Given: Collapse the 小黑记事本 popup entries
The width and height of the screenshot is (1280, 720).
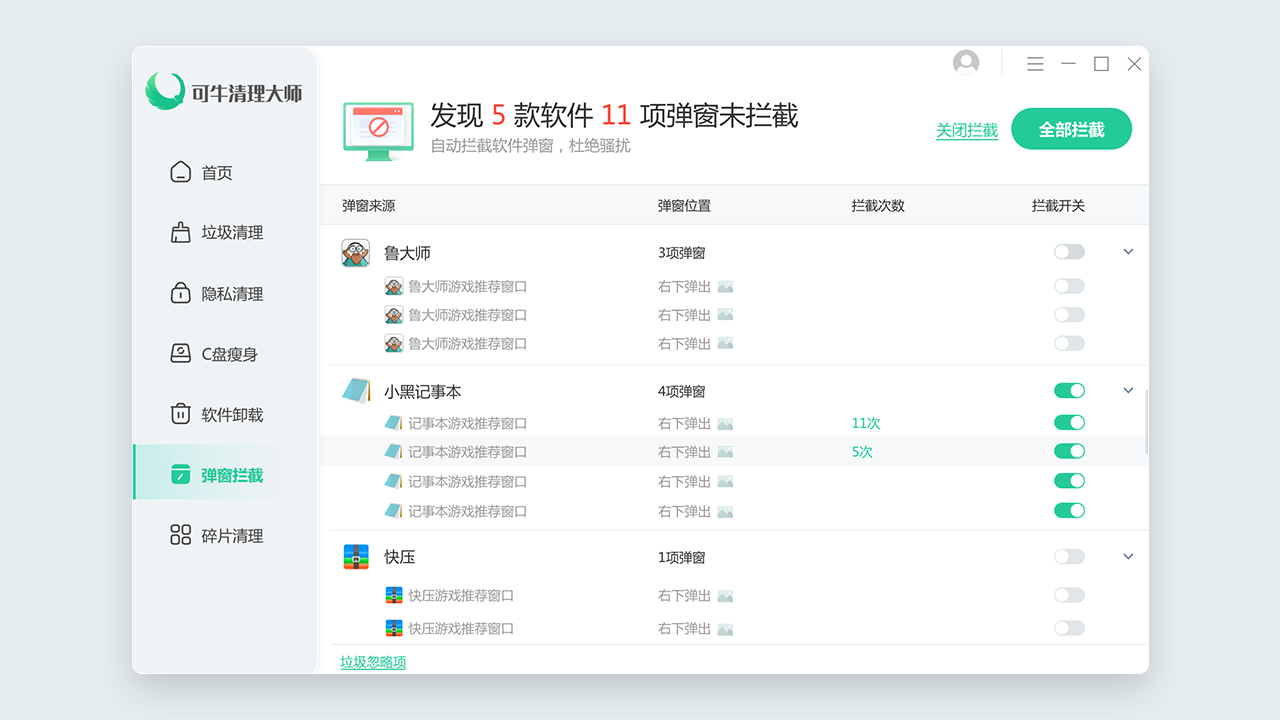Looking at the screenshot, I should [1128, 390].
